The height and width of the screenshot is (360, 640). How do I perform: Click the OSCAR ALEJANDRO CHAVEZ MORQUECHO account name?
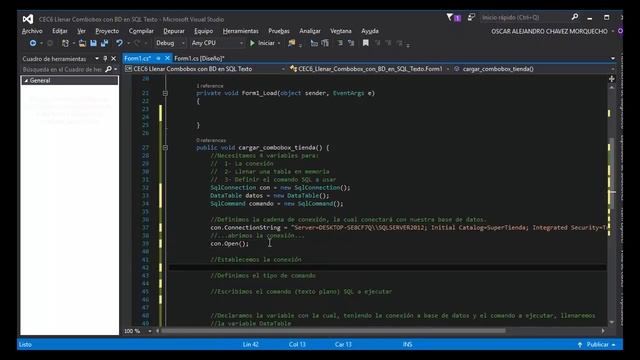click(x=549, y=31)
